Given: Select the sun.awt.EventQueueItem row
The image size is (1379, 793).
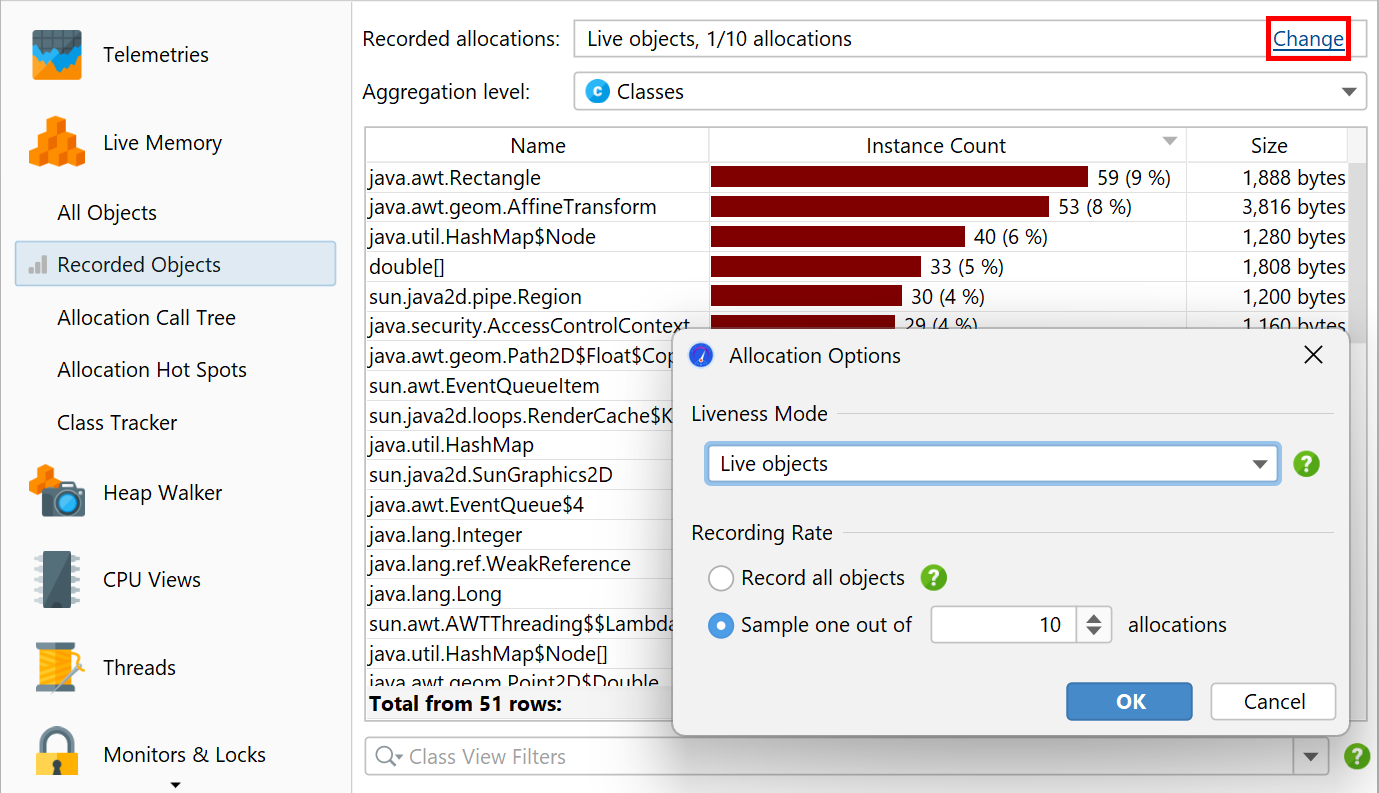Looking at the screenshot, I should 518,386.
